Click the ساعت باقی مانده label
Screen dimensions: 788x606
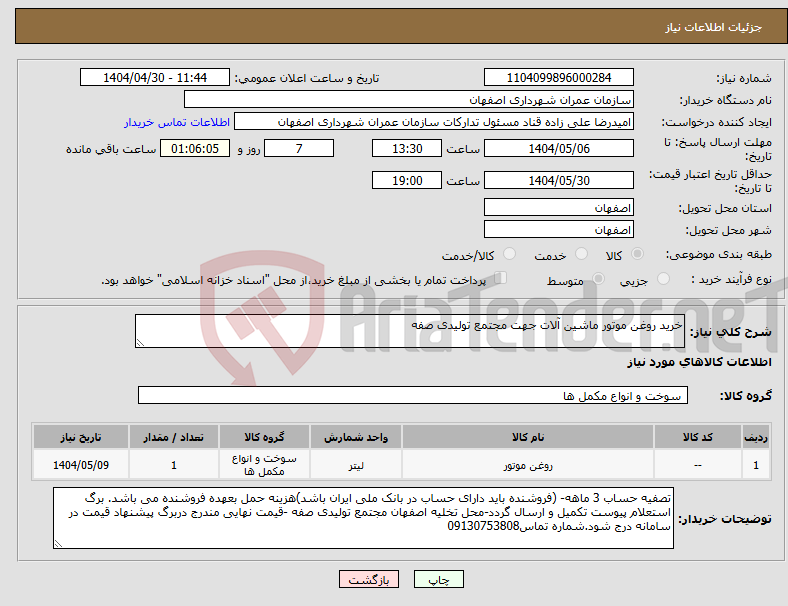pos(111,149)
